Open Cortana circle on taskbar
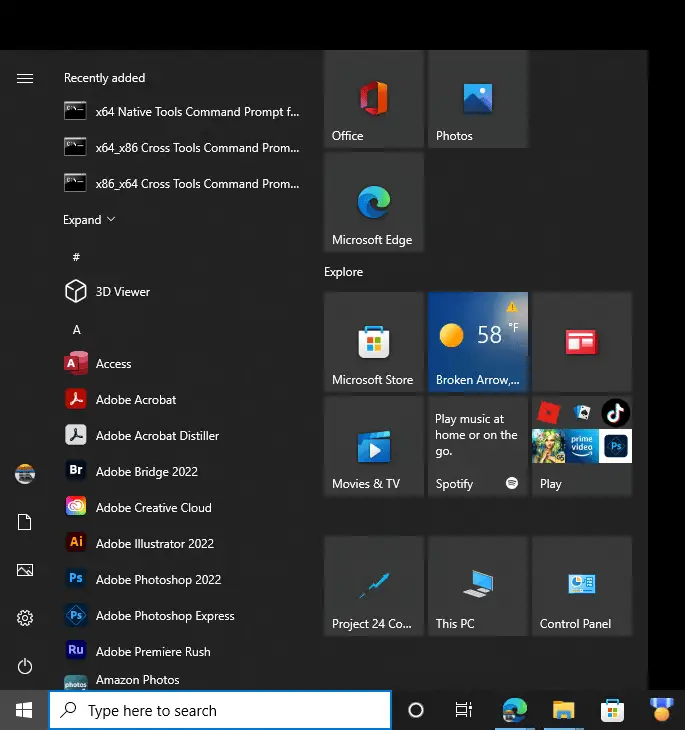 pos(416,710)
